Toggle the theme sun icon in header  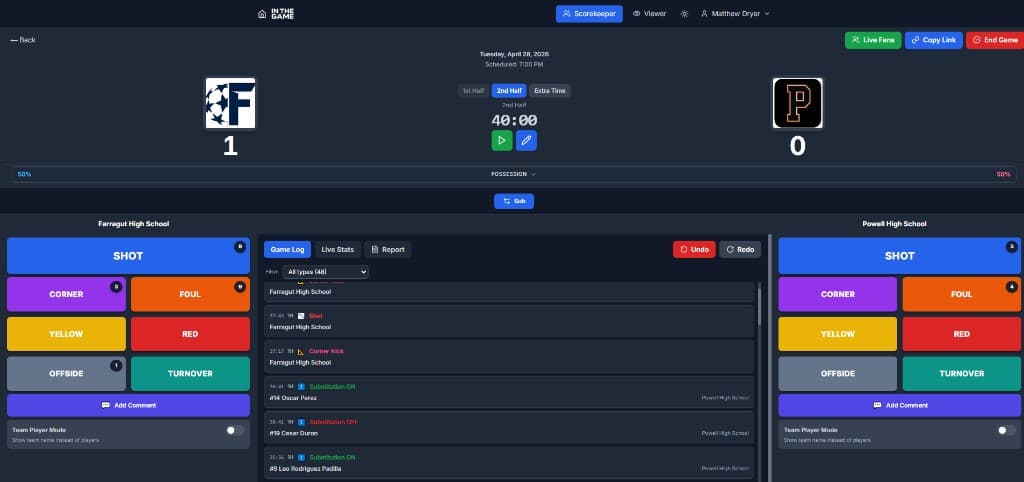click(684, 14)
